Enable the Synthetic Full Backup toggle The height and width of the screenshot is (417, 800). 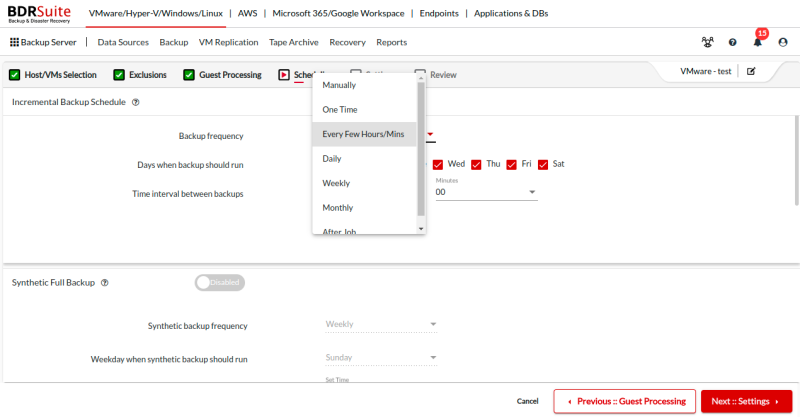click(x=219, y=283)
